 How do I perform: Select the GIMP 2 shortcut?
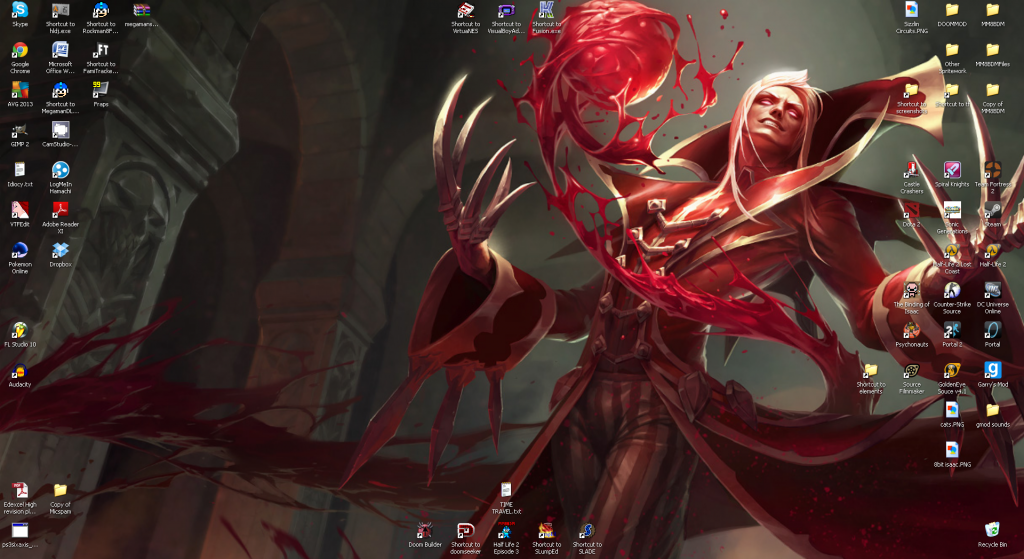[x=20, y=130]
